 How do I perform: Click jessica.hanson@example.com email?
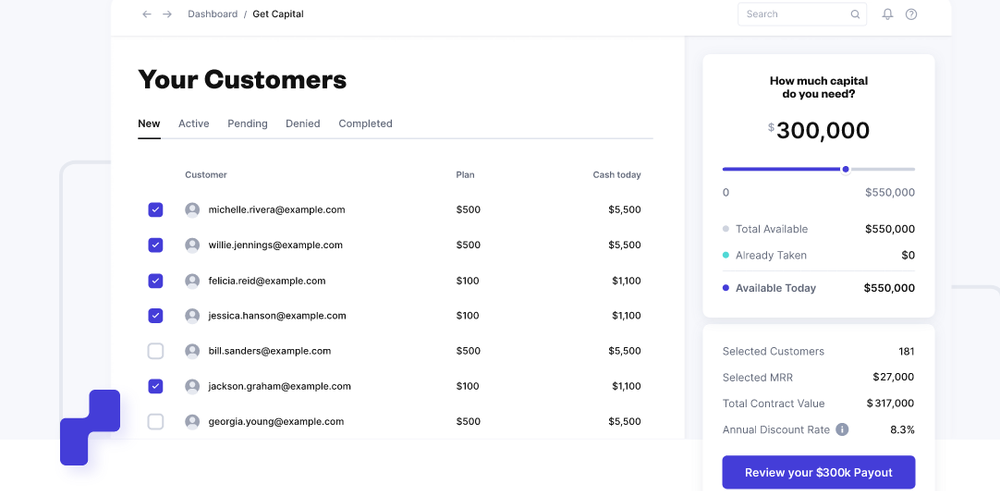[x=277, y=316]
